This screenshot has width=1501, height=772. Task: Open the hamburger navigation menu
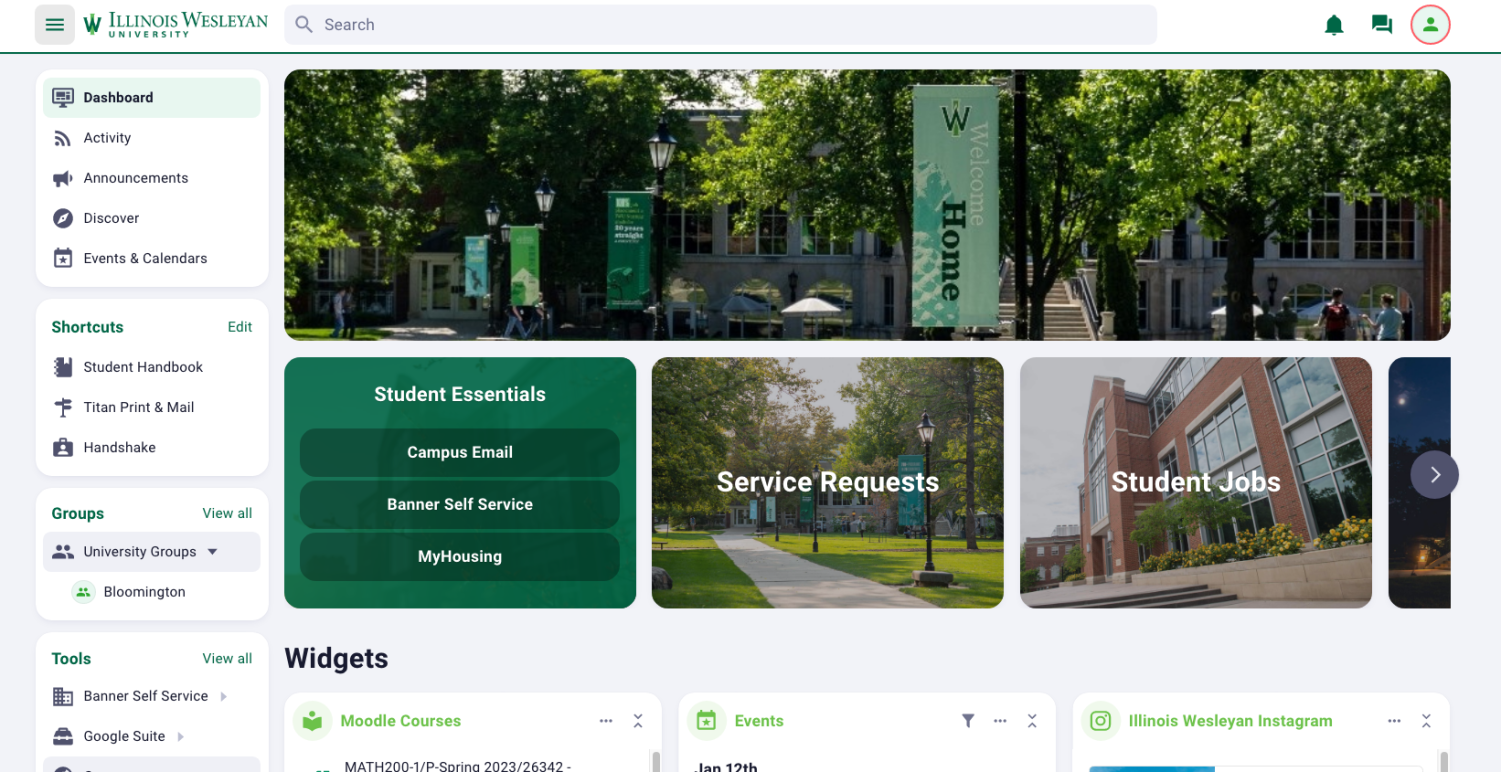pyautogui.click(x=55, y=25)
